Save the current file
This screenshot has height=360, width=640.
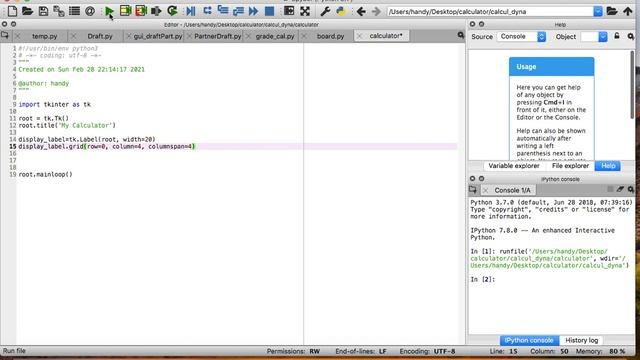pyautogui.click(x=43, y=11)
